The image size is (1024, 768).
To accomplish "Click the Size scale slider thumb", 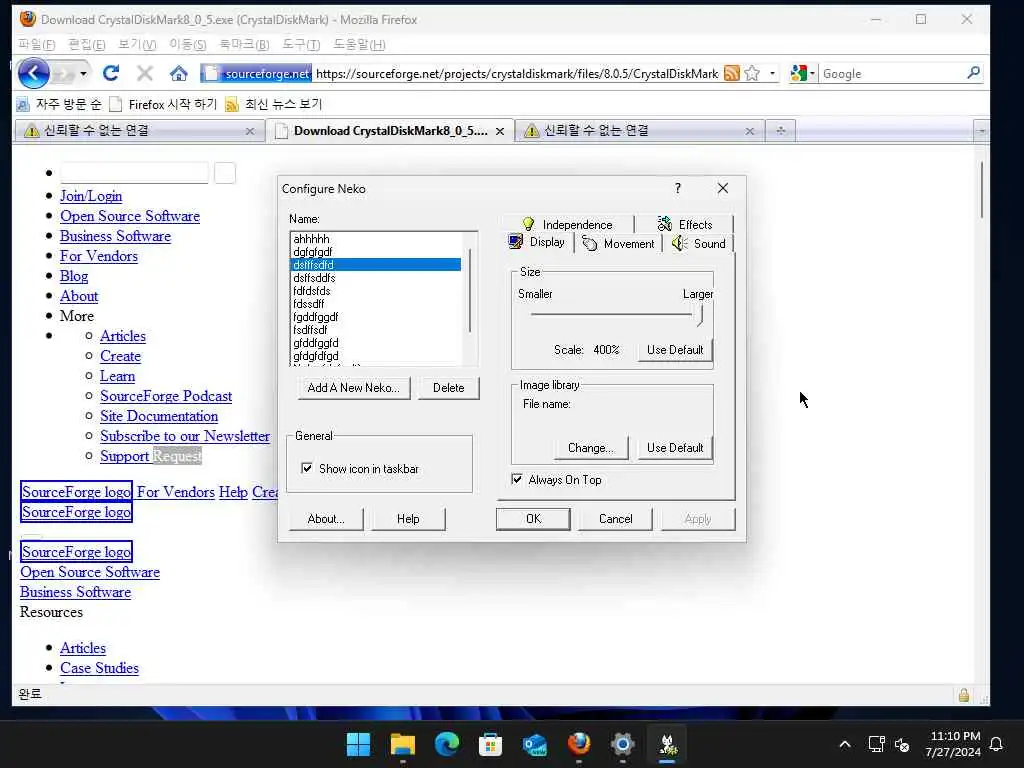I will click(x=699, y=315).
